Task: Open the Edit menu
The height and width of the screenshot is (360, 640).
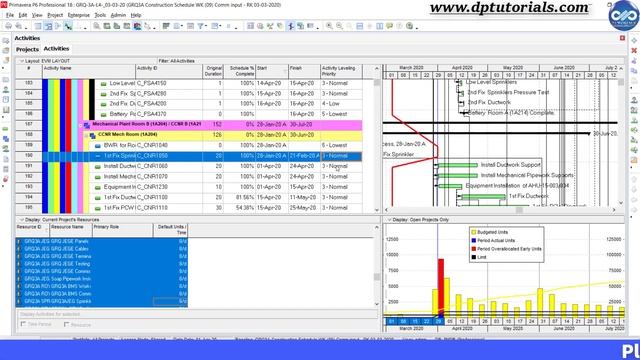Action: point(23,15)
